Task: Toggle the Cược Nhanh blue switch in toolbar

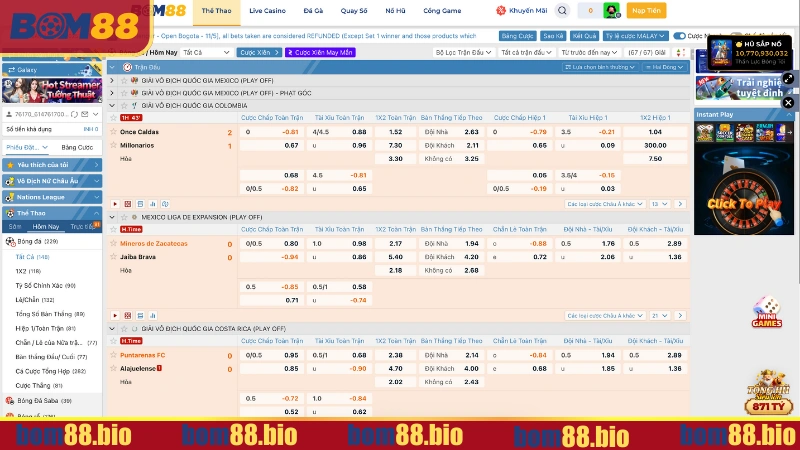Action: tap(679, 36)
